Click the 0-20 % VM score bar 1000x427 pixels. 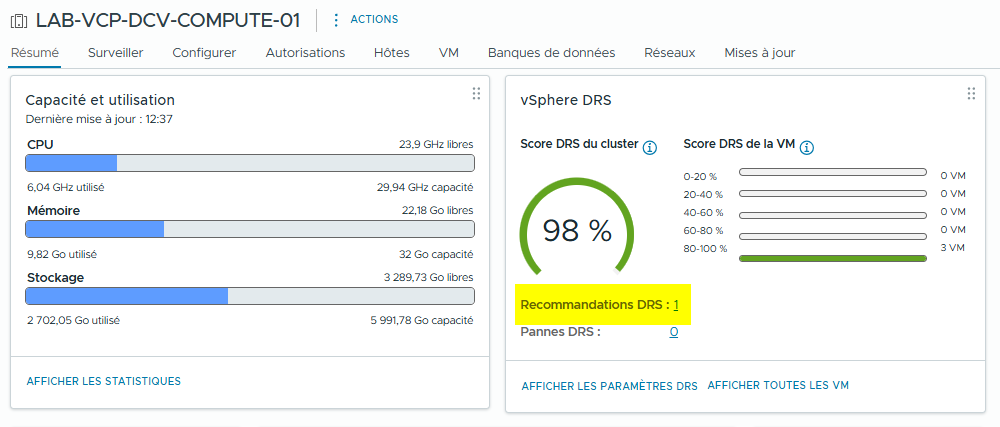pyautogui.click(x=832, y=172)
